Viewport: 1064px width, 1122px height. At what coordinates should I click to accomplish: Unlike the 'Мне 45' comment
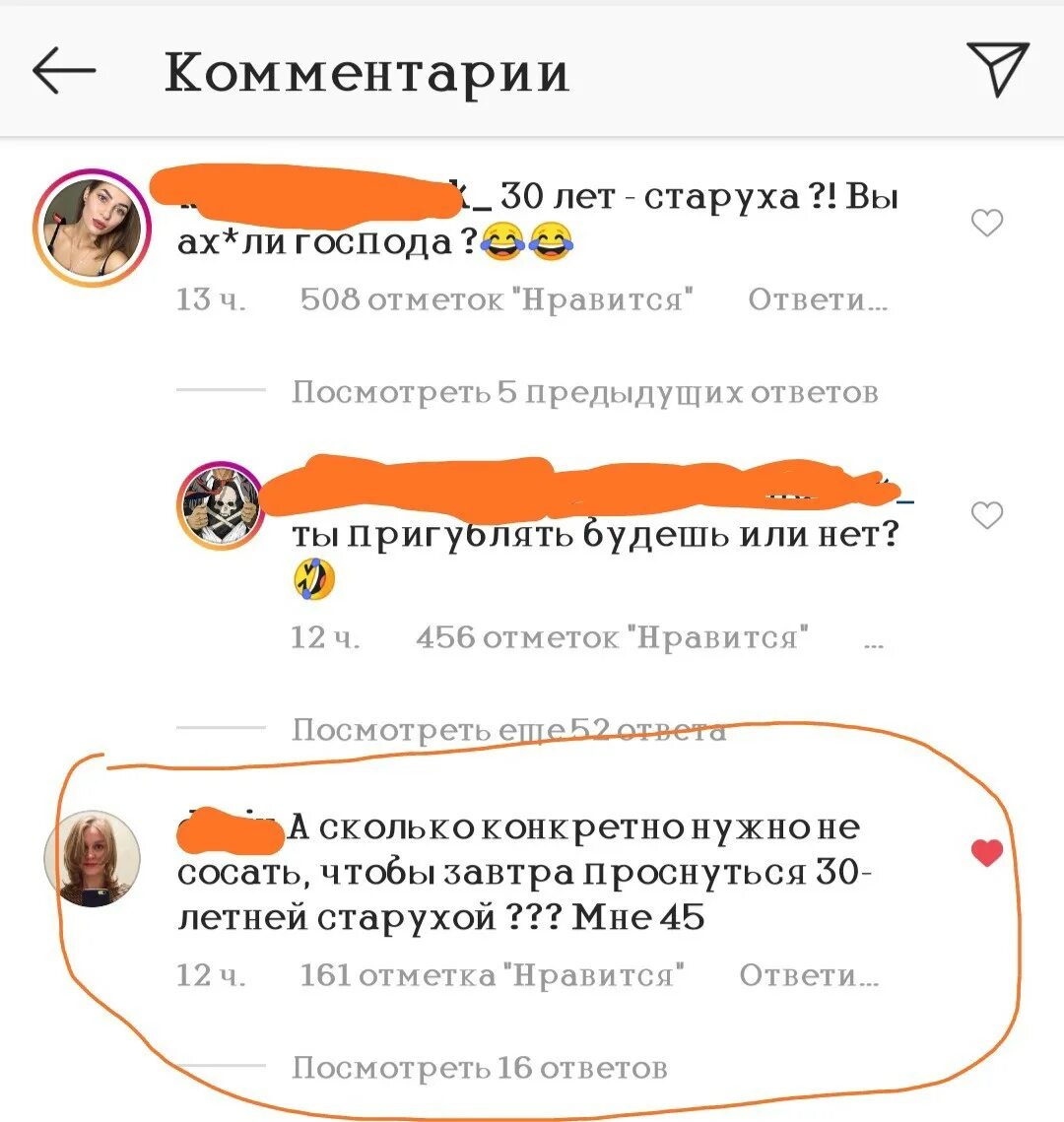point(987,852)
